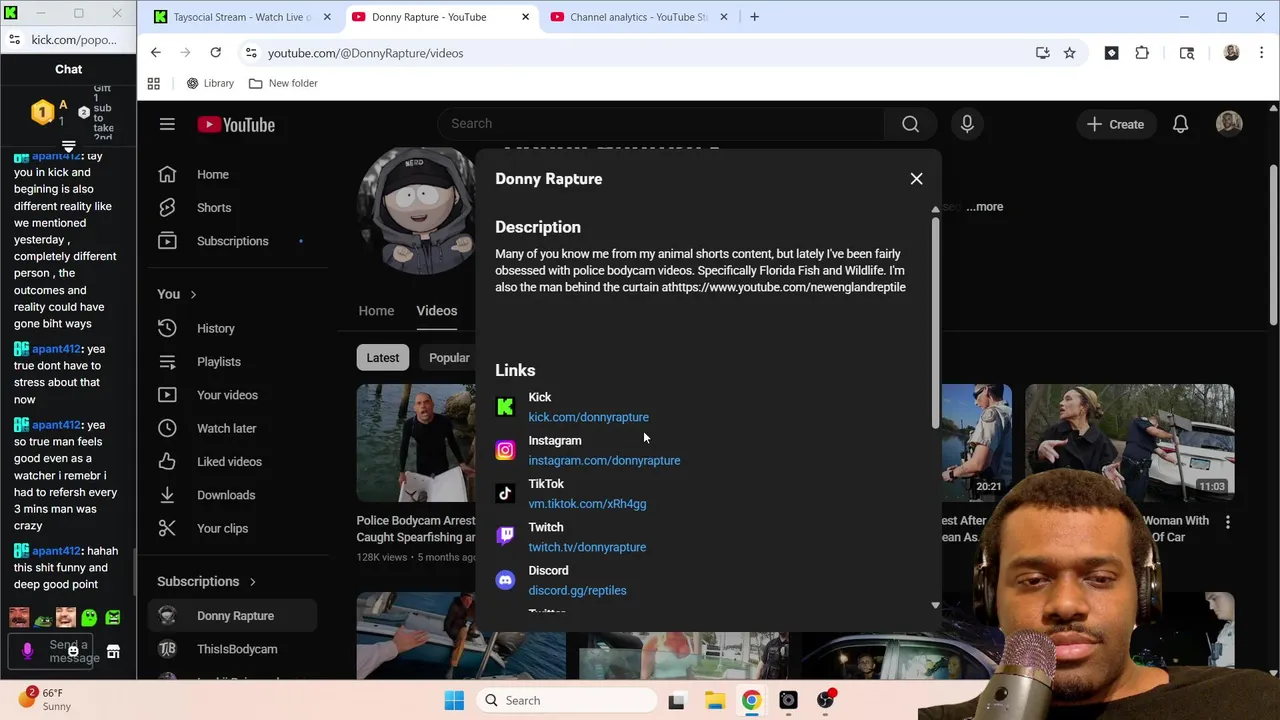The width and height of the screenshot is (1280, 720).
Task: Select the Popular filter chip
Action: pos(449,358)
